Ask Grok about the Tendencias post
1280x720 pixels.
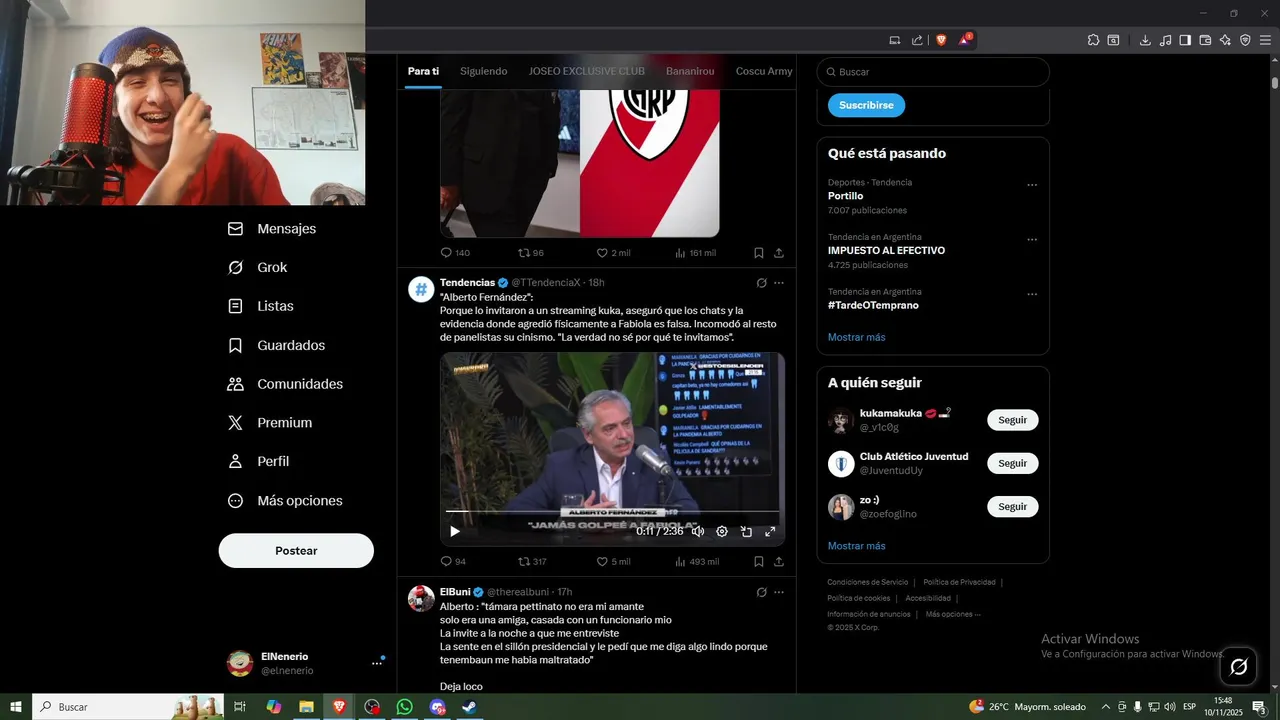coord(761,283)
